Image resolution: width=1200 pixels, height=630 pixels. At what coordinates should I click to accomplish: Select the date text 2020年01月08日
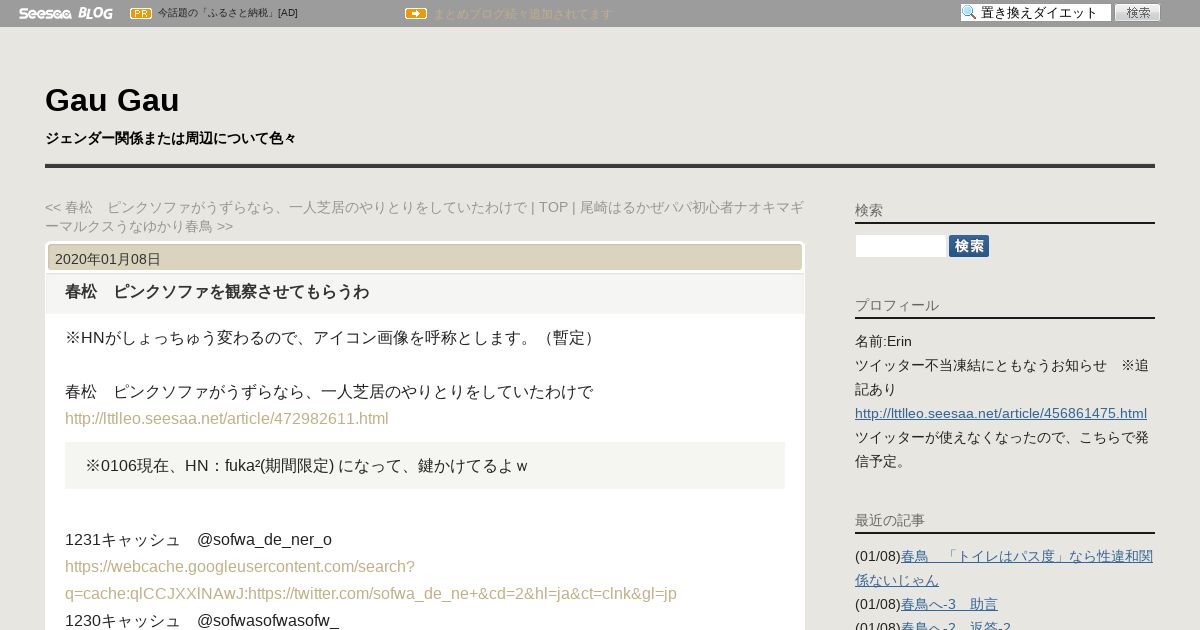pyautogui.click(x=108, y=259)
